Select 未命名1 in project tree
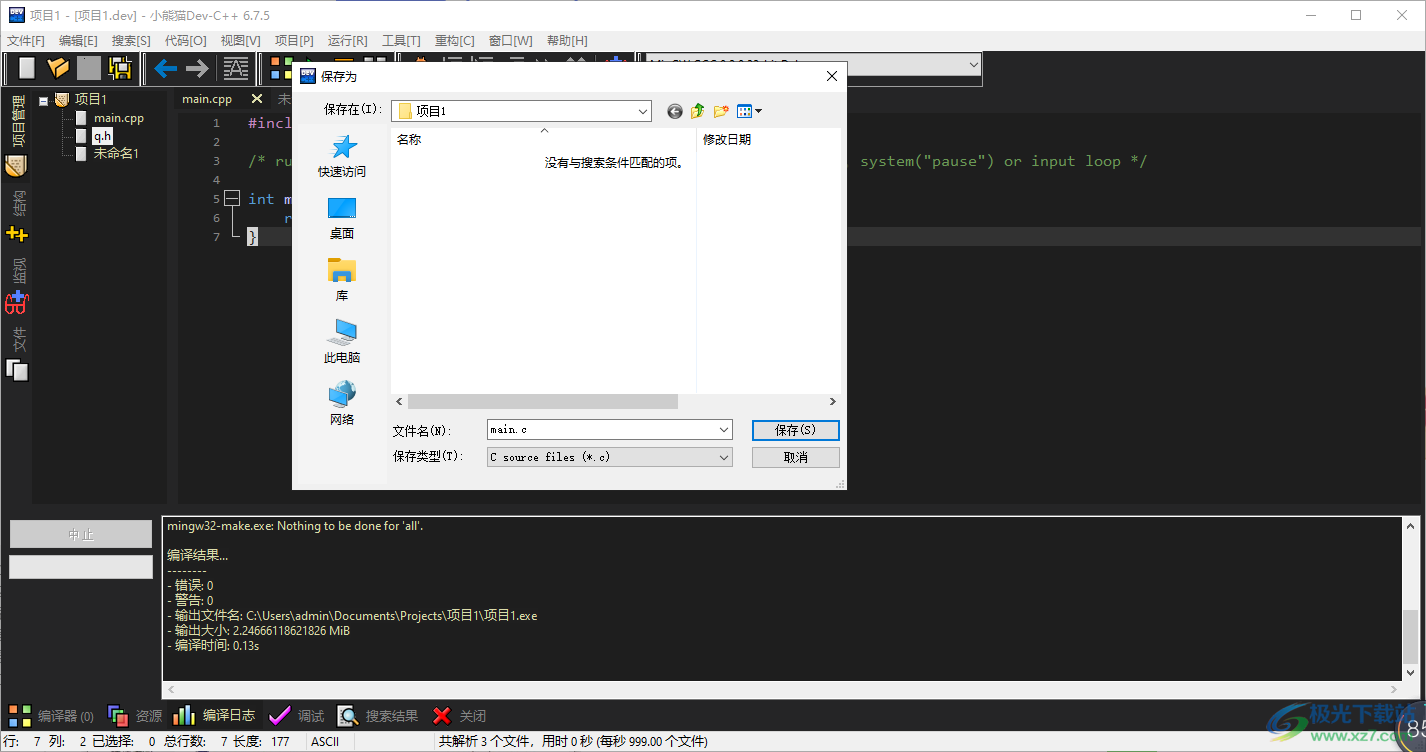The height and width of the screenshot is (752, 1426). tap(116, 153)
